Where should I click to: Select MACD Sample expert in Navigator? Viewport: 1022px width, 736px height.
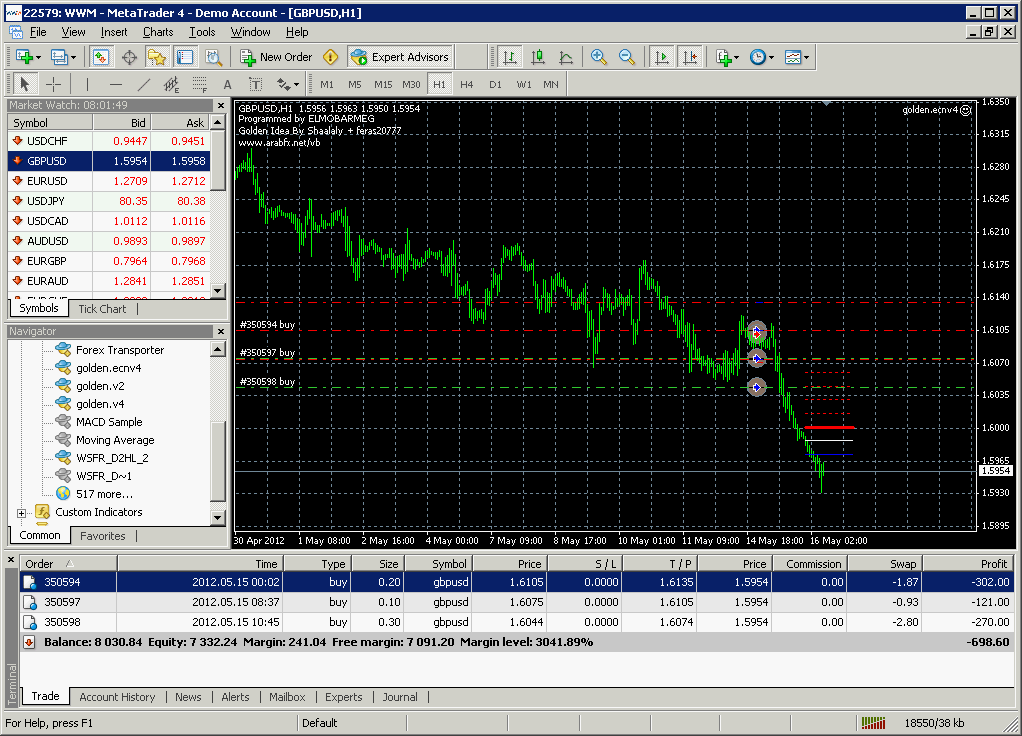coord(109,422)
